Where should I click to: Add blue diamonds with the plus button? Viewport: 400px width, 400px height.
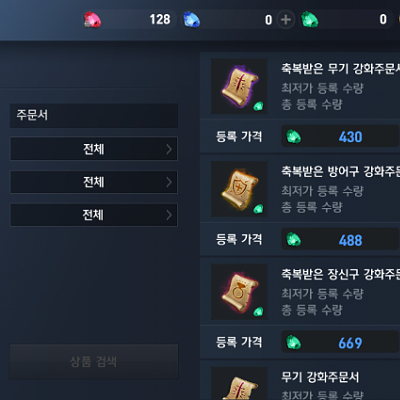(x=286, y=20)
